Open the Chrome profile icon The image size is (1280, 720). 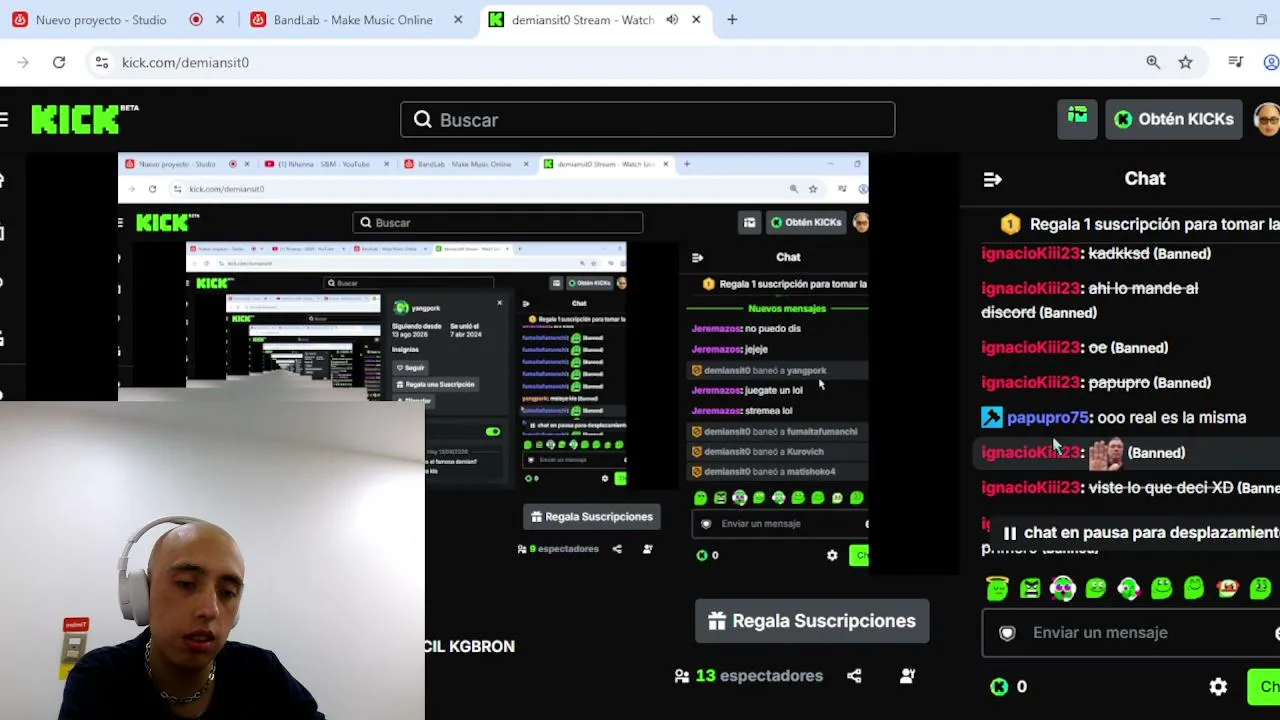point(1271,62)
